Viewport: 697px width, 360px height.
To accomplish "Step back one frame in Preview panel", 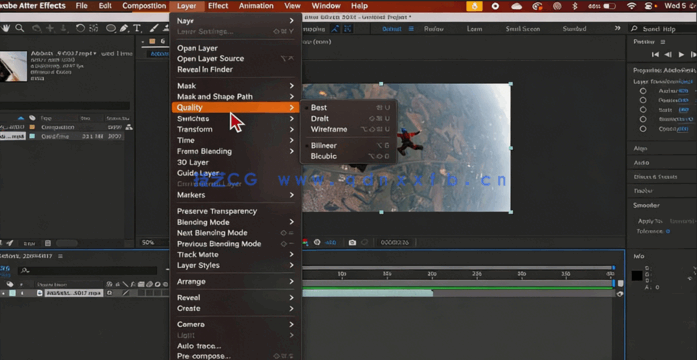I will coord(668,54).
